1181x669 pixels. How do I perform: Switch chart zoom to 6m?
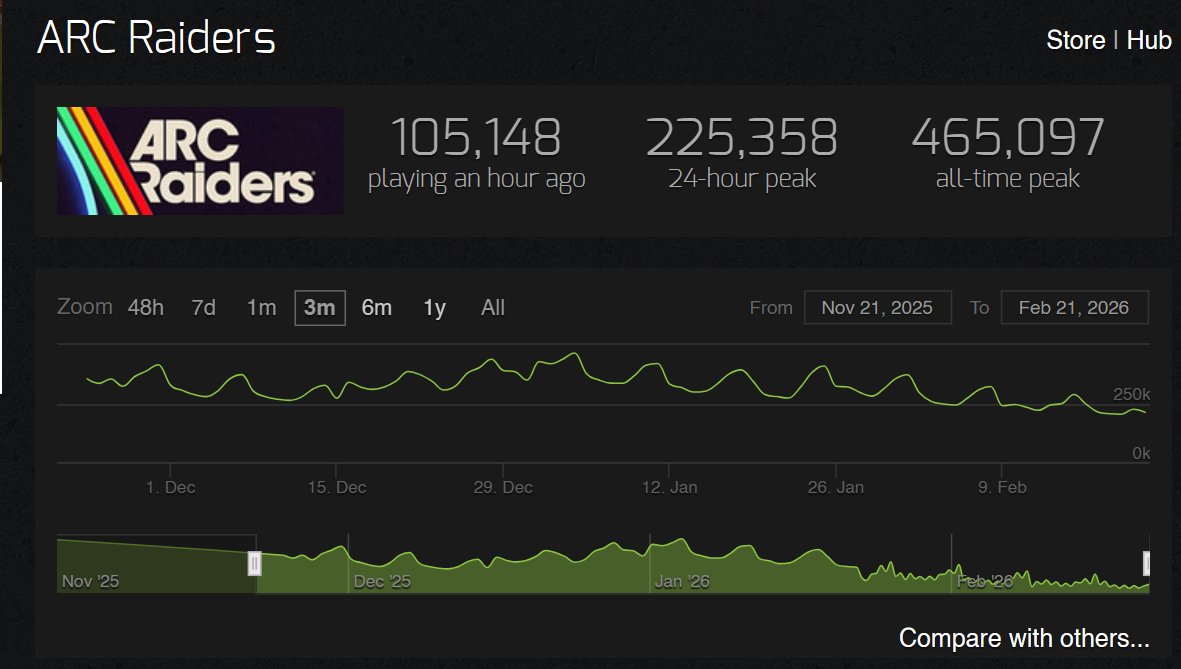(x=377, y=307)
